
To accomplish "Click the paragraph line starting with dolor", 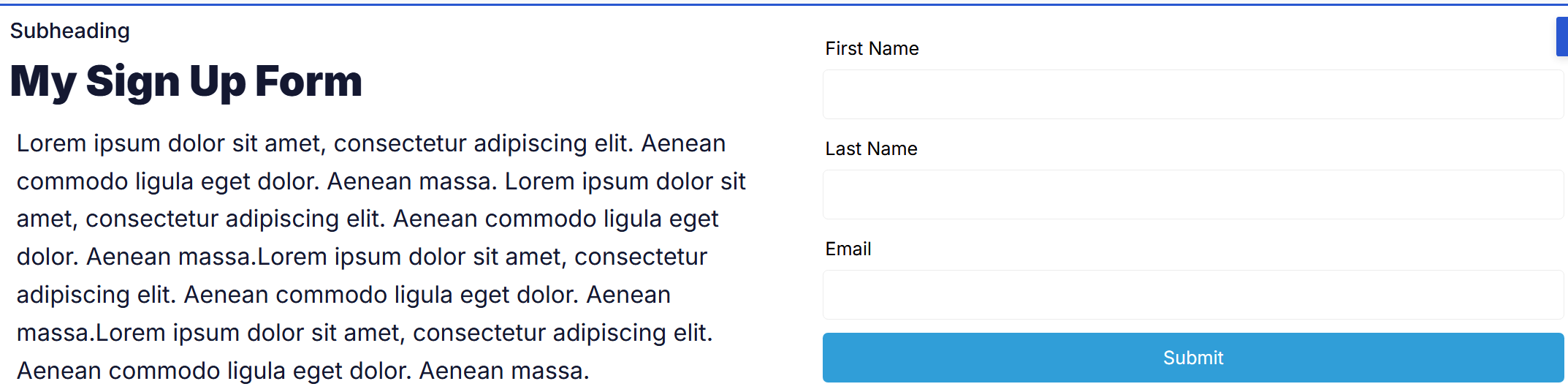I will point(362,257).
